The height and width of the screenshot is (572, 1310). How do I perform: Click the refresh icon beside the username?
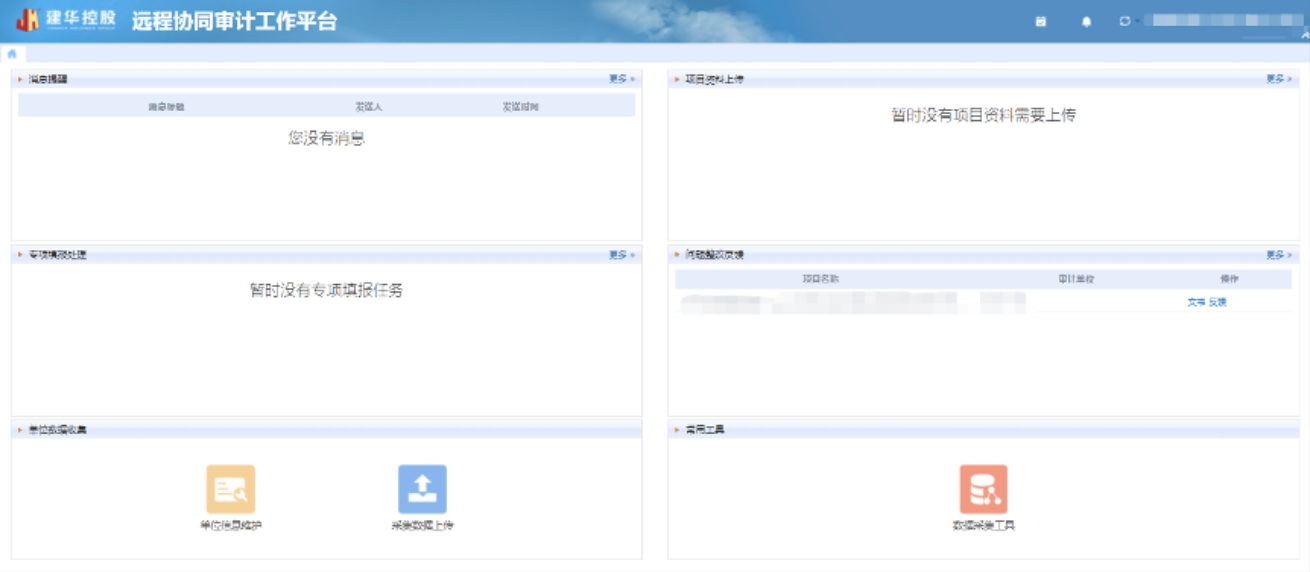coord(1125,22)
